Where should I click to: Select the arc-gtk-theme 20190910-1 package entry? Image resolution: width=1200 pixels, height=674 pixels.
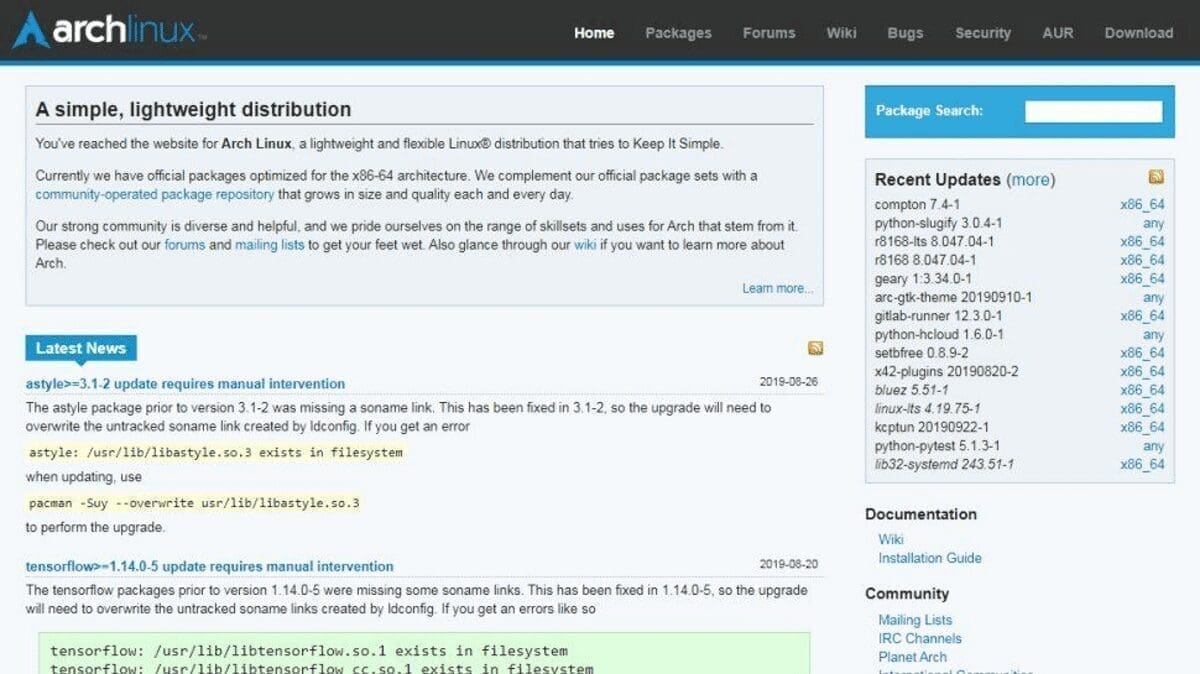coord(953,297)
